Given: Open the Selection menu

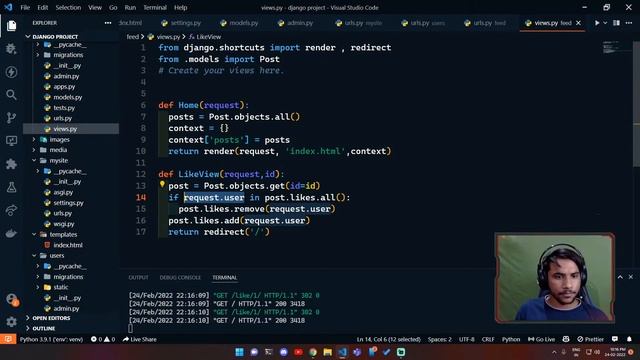Looking at the screenshot, I should point(68,7).
